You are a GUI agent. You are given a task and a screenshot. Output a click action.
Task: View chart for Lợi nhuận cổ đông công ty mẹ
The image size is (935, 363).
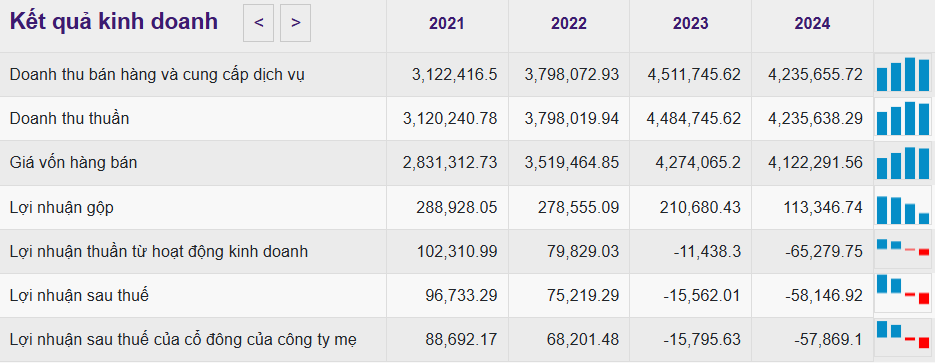903,339
